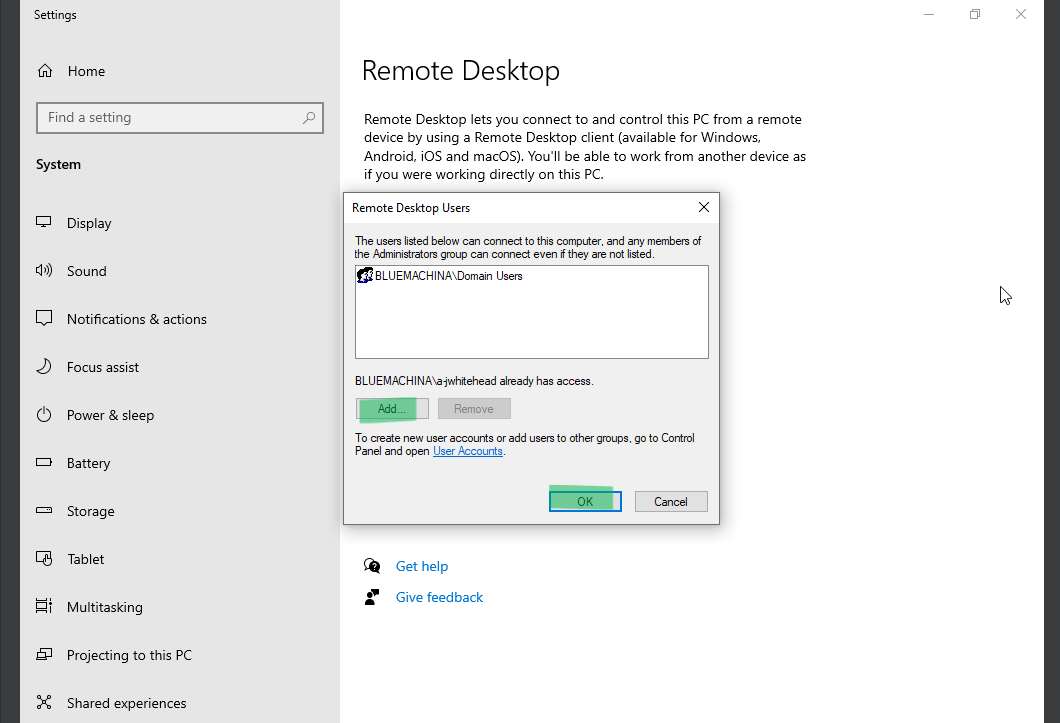
Task: Click the Shared experiences icon
Action: click(44, 703)
